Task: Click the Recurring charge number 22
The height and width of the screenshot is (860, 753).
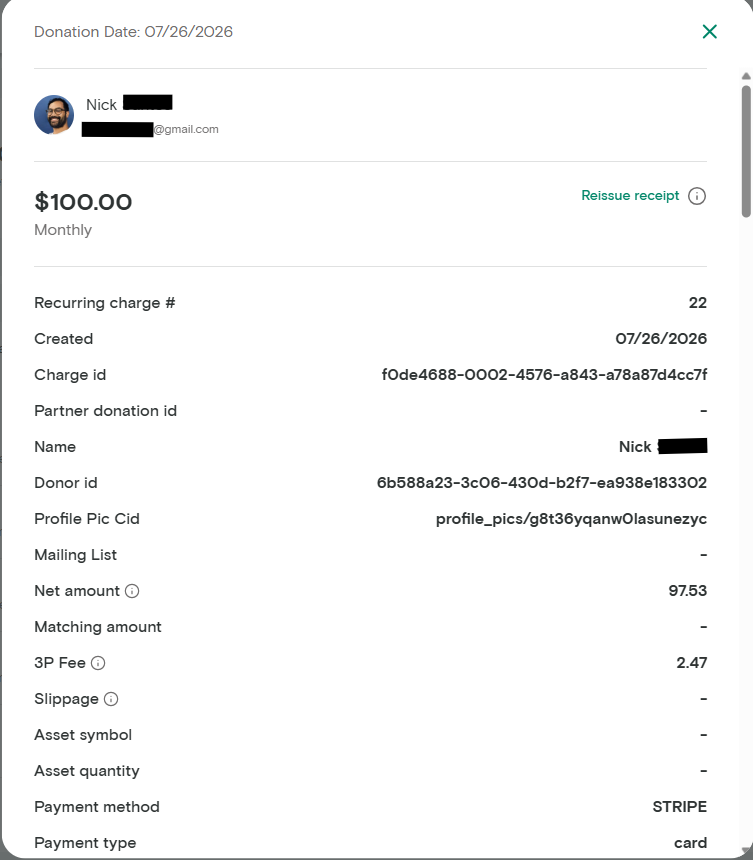Action: pos(698,303)
